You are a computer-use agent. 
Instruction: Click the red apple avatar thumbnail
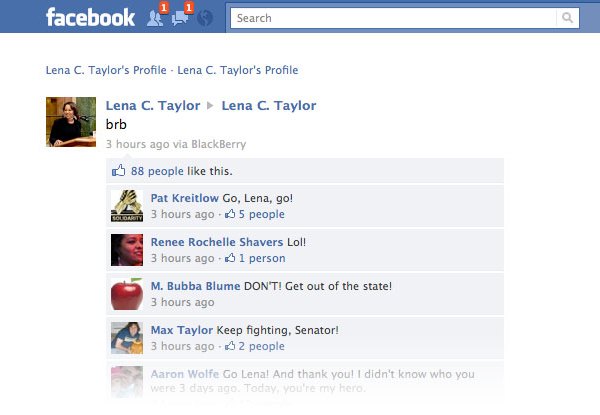pyautogui.click(x=127, y=294)
